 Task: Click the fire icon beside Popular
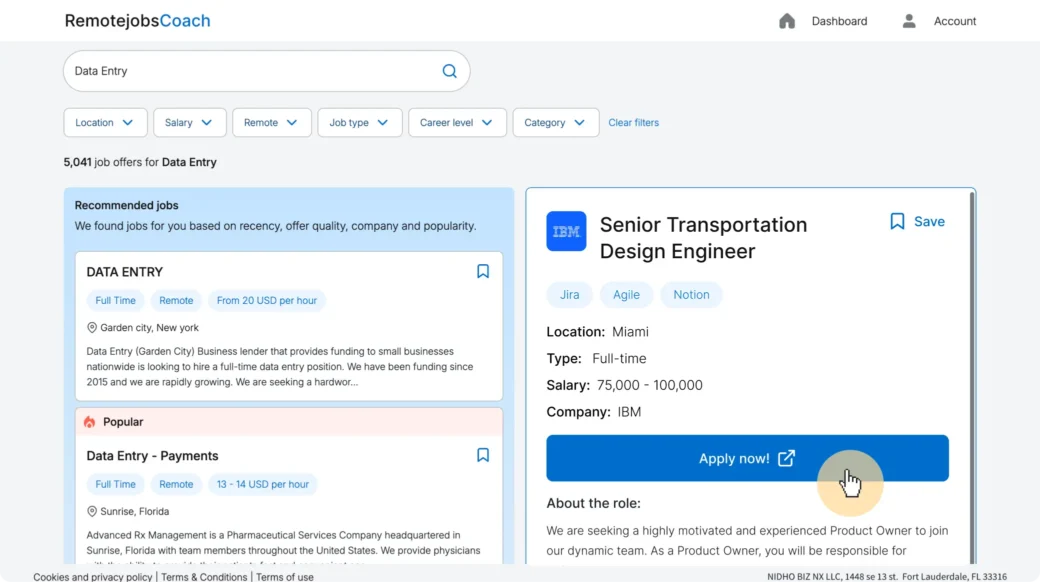click(x=89, y=422)
